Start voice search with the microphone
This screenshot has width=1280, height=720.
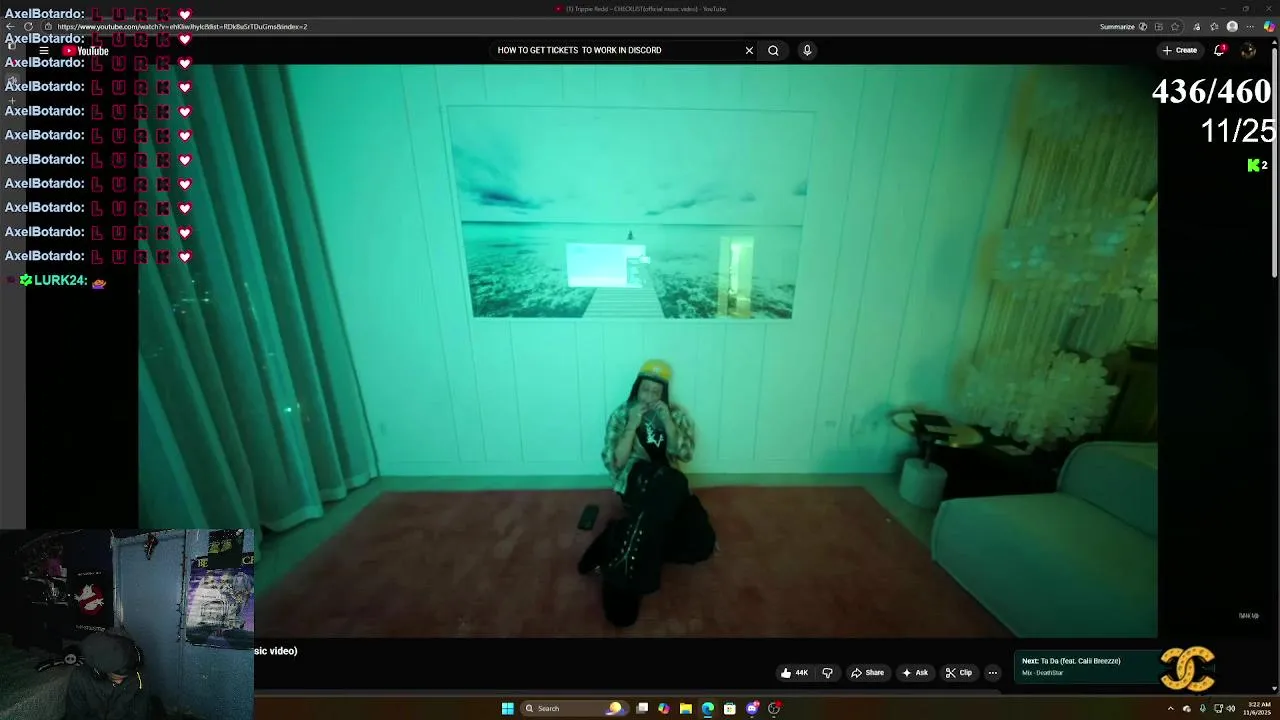[x=807, y=50]
